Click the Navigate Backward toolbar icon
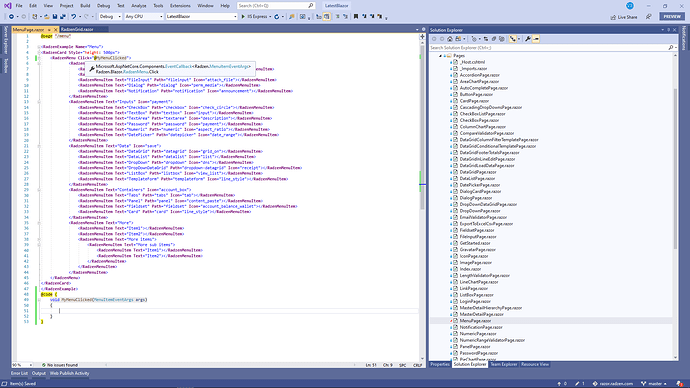 11,17
